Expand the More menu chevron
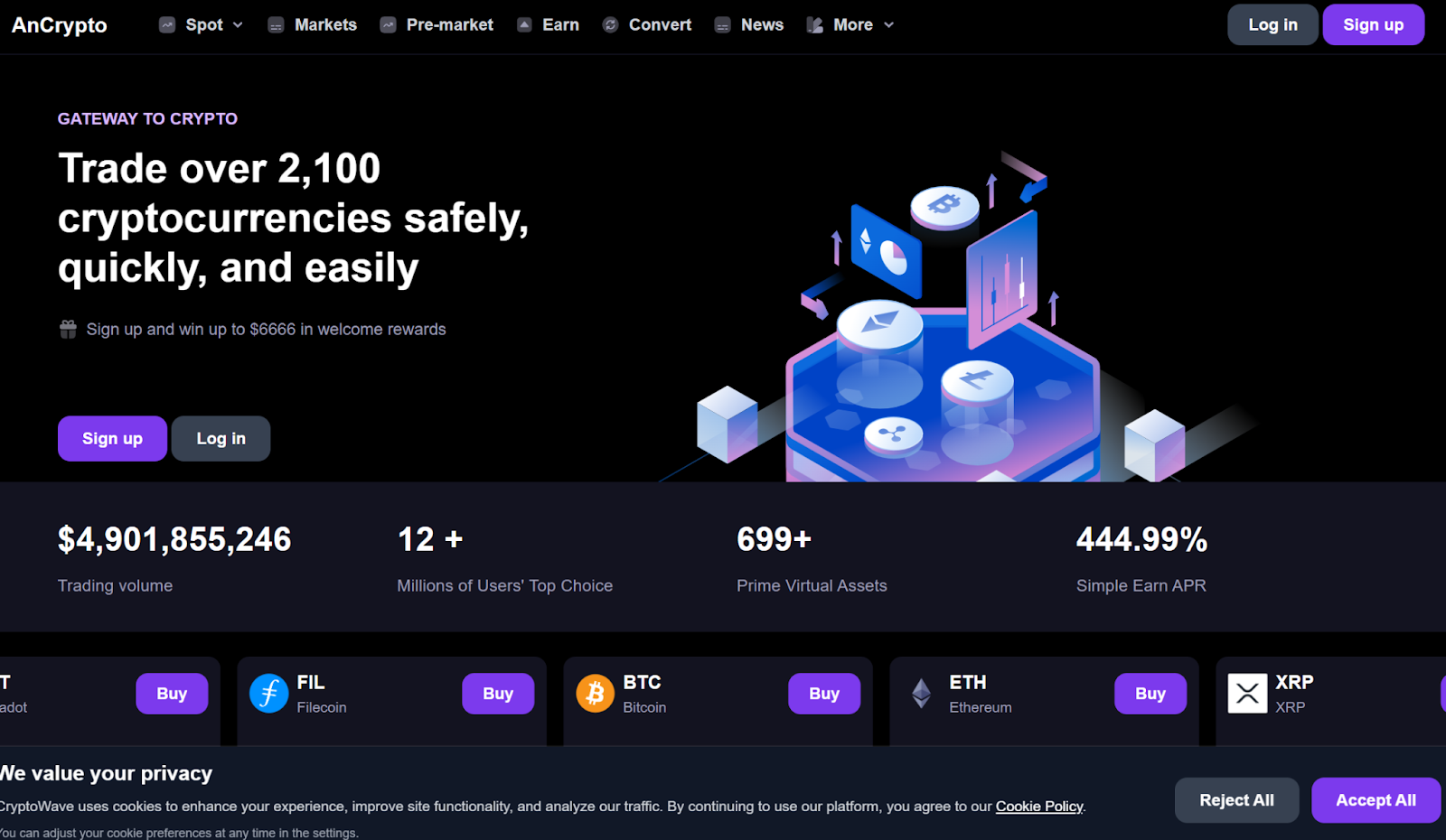Screen dimensions: 1446x840 (888, 25)
